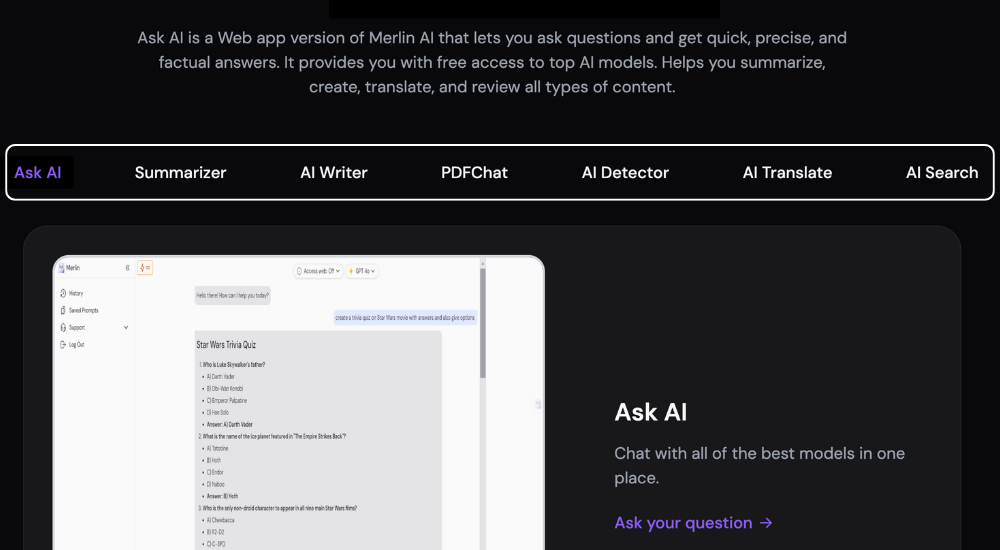The height and width of the screenshot is (550, 1000).
Task: Click the non-droid character question text
Action: click(x=279, y=509)
